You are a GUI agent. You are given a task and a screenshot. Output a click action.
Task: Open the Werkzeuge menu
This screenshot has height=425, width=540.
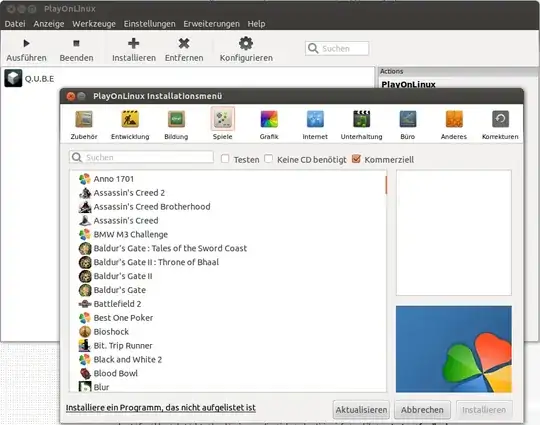94,24
